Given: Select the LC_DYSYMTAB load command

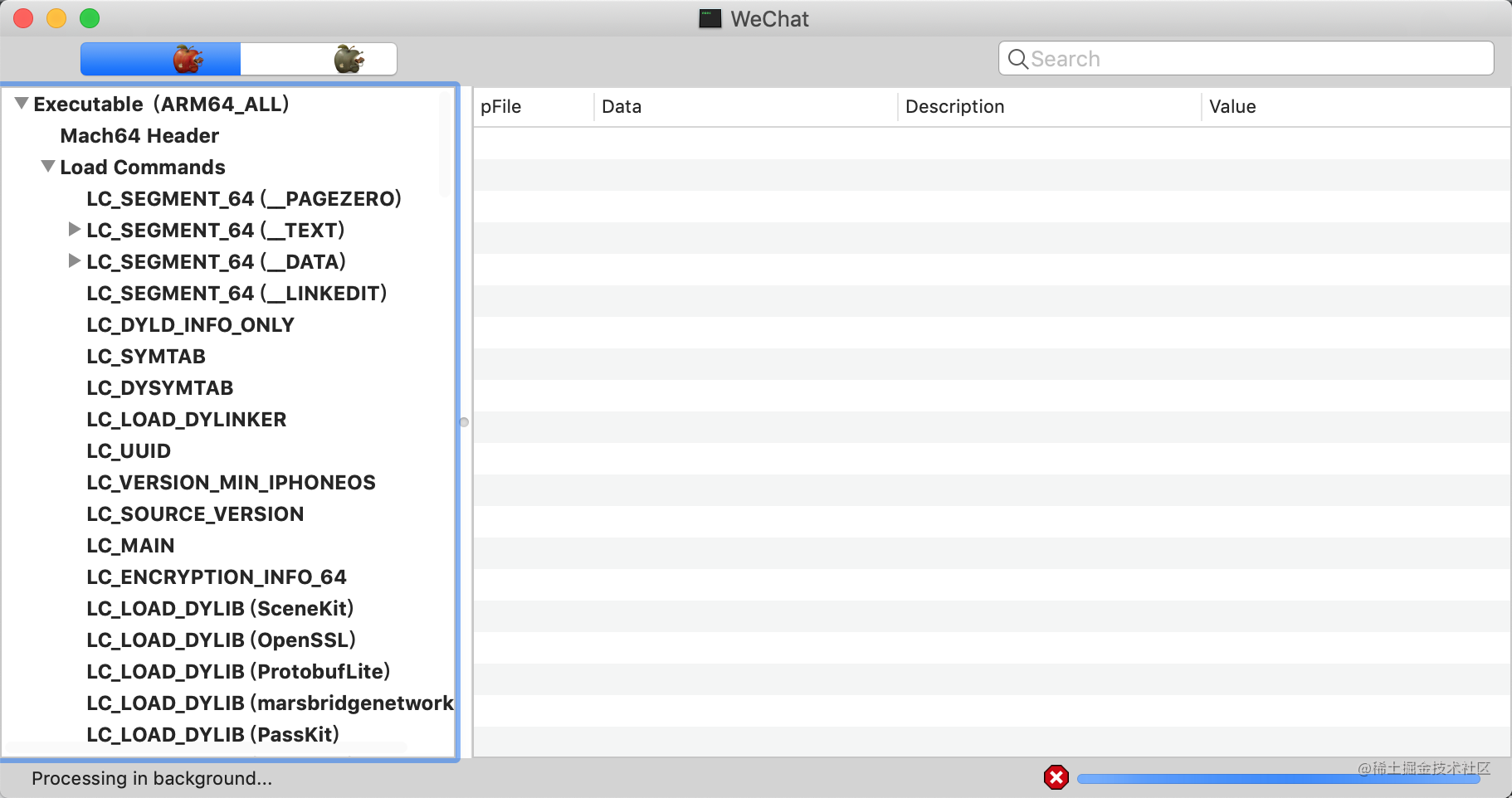Looking at the screenshot, I should point(160,387).
